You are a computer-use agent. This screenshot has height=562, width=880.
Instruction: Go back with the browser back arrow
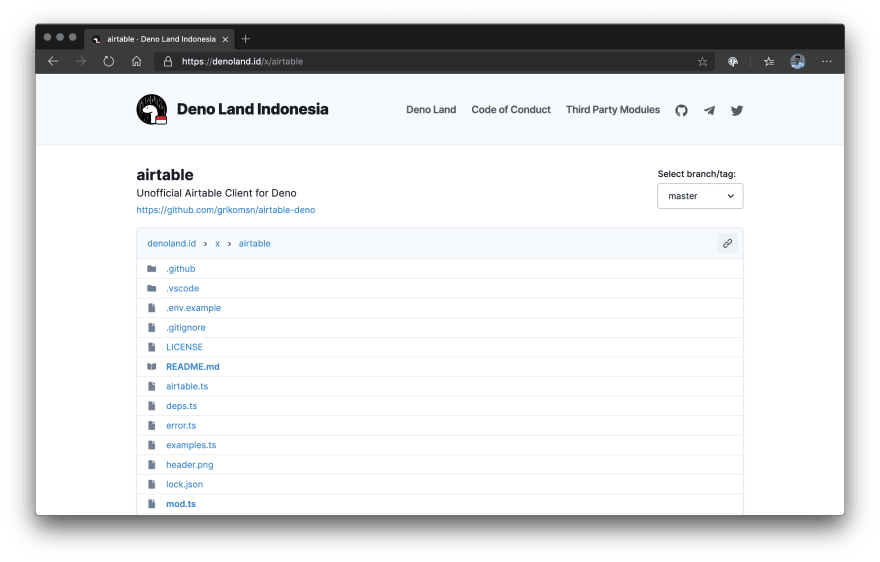[x=53, y=61]
